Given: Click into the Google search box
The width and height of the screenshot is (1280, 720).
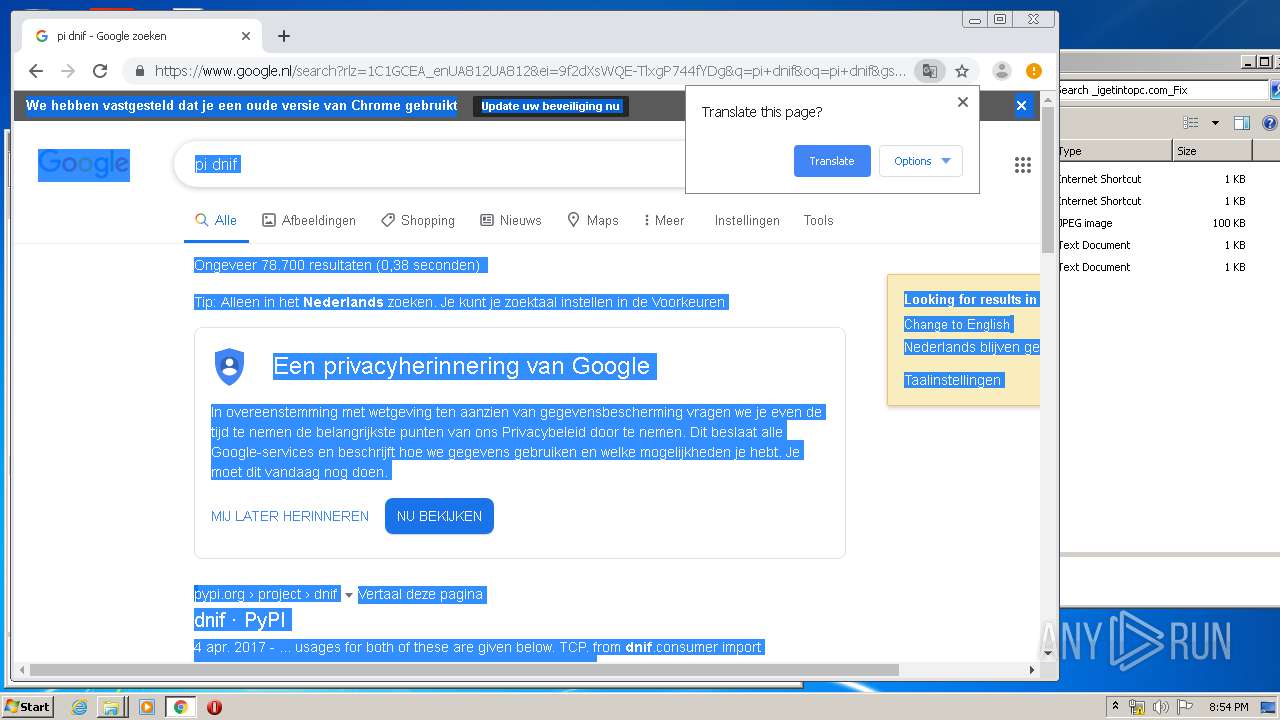Looking at the screenshot, I should pos(430,164).
